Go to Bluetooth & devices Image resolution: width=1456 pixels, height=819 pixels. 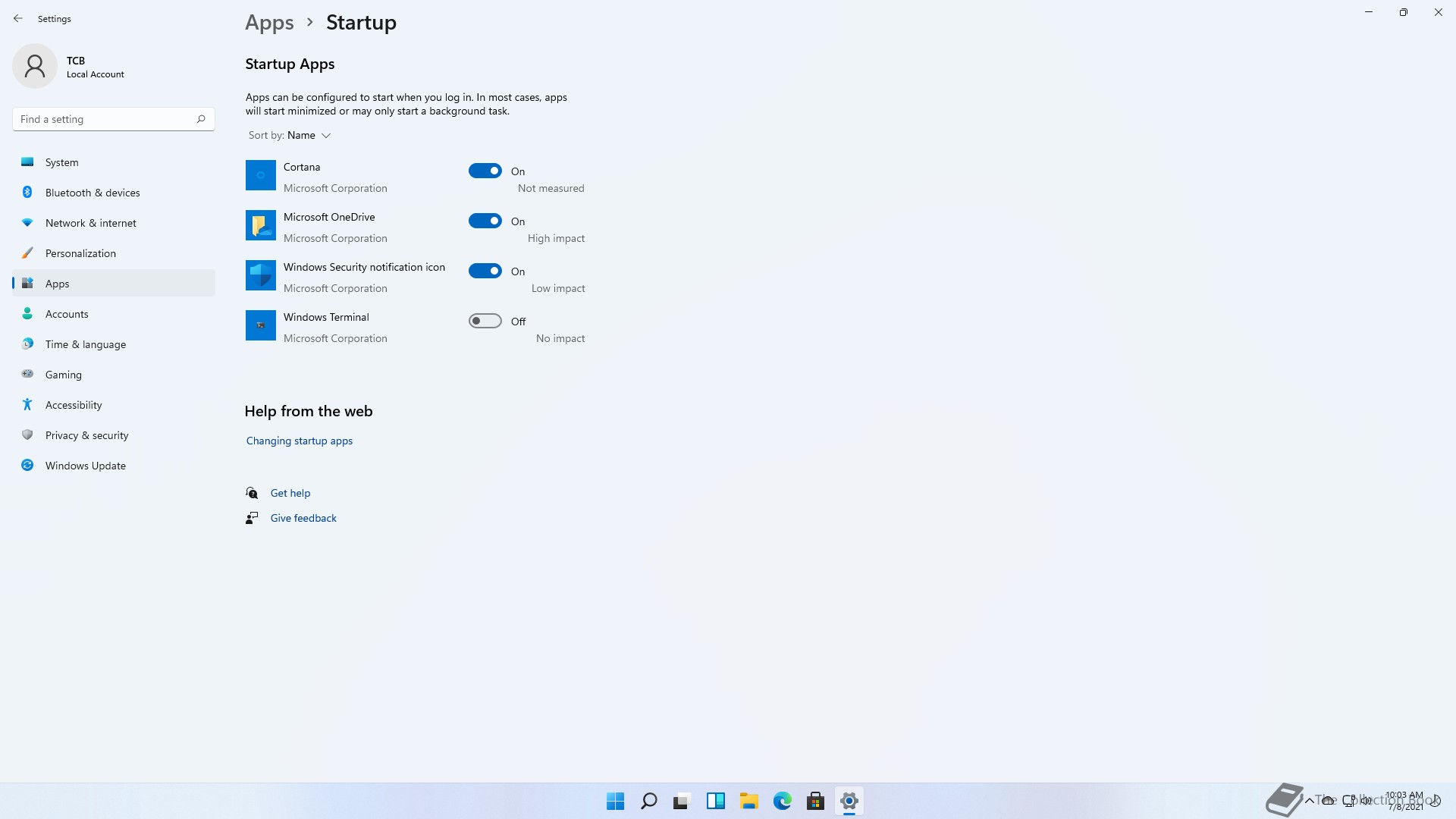114,193
